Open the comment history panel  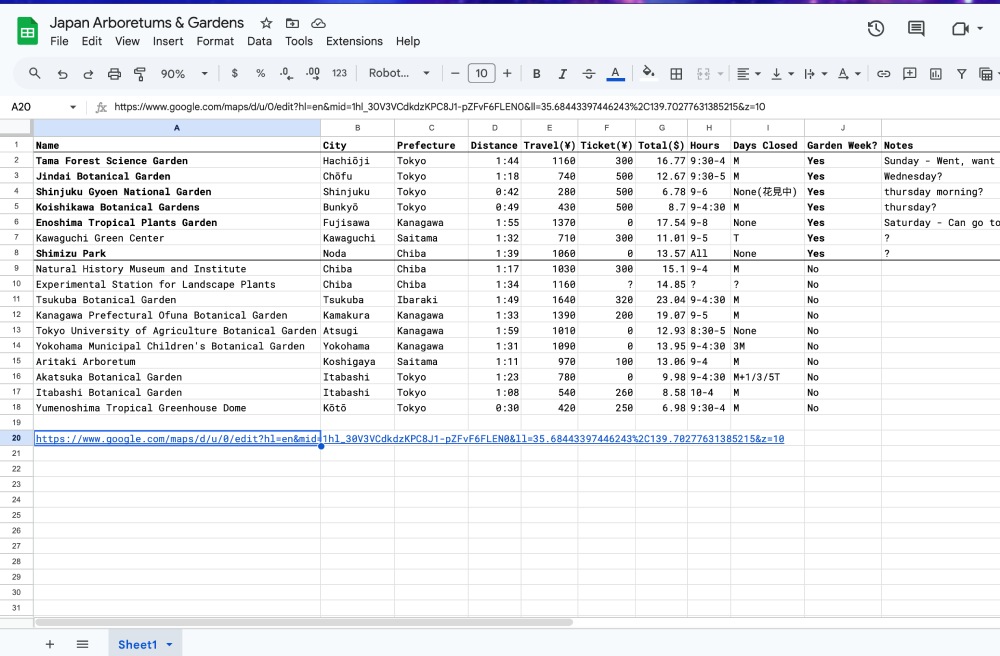pyautogui.click(x=915, y=29)
